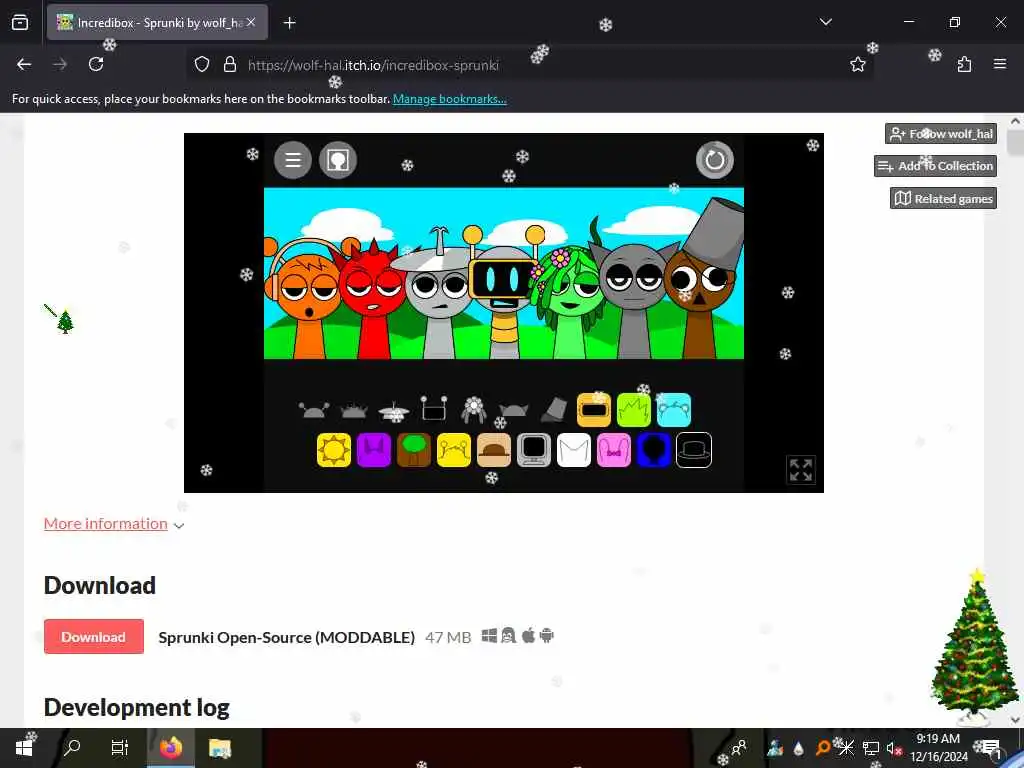The width and height of the screenshot is (1024, 768).
Task: Follow wolf_hal on itch.io
Action: [941, 134]
